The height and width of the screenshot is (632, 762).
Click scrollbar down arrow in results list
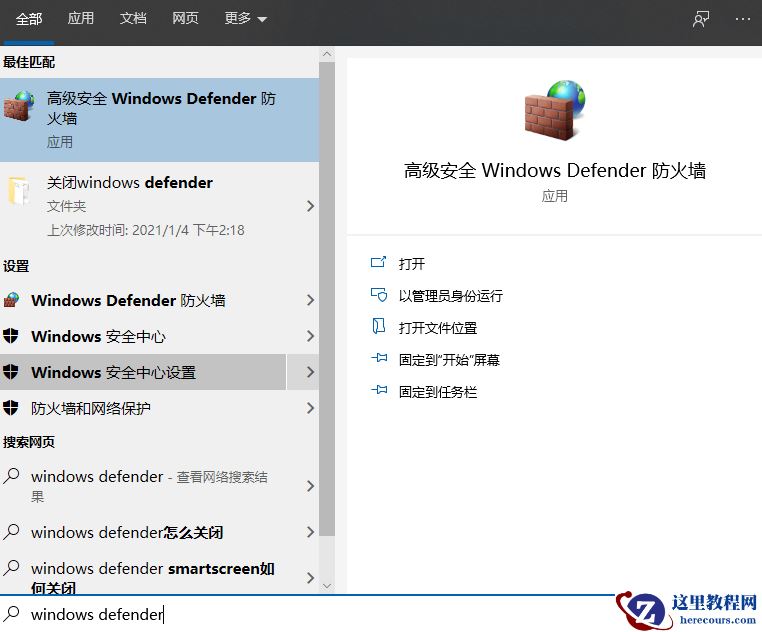point(327,586)
